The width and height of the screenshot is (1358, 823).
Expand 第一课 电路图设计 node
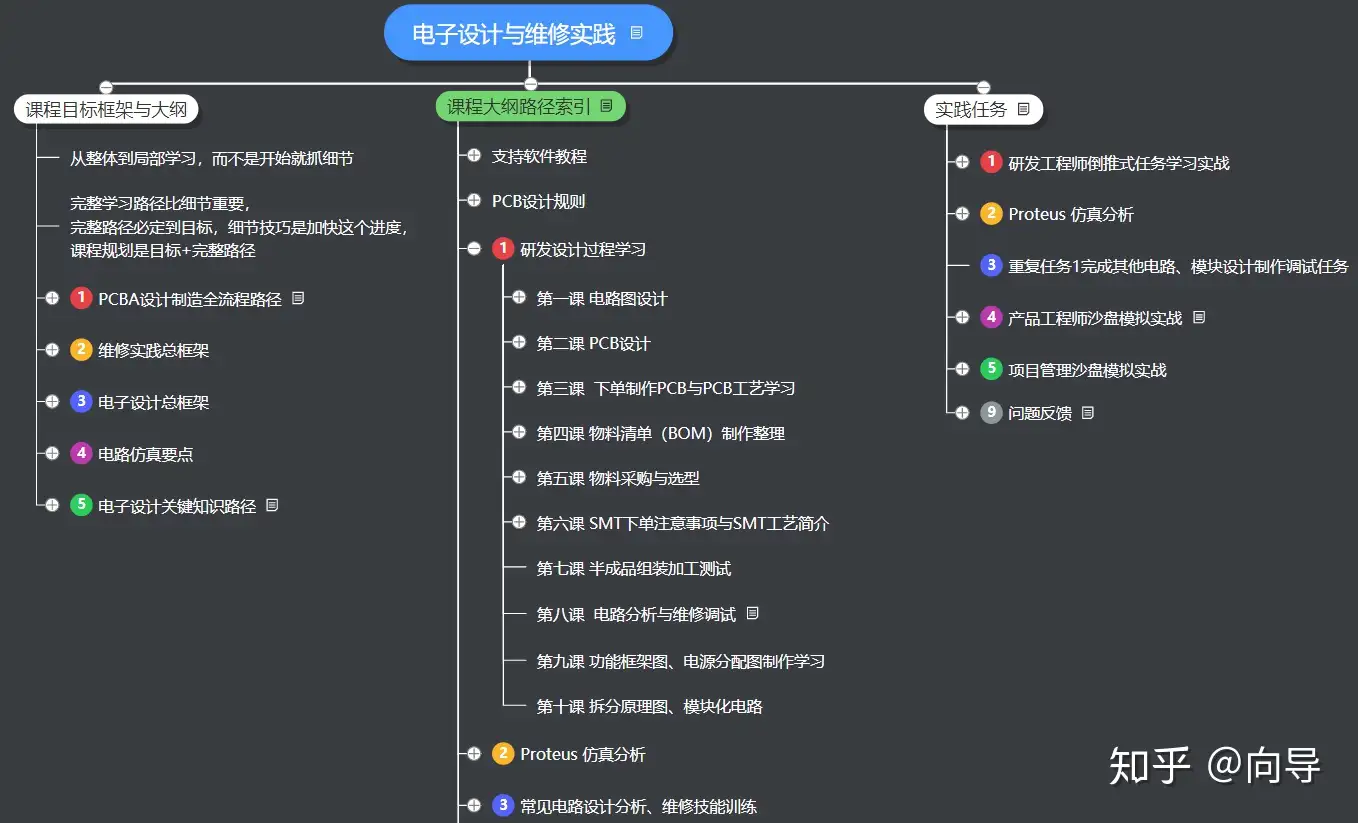point(519,298)
